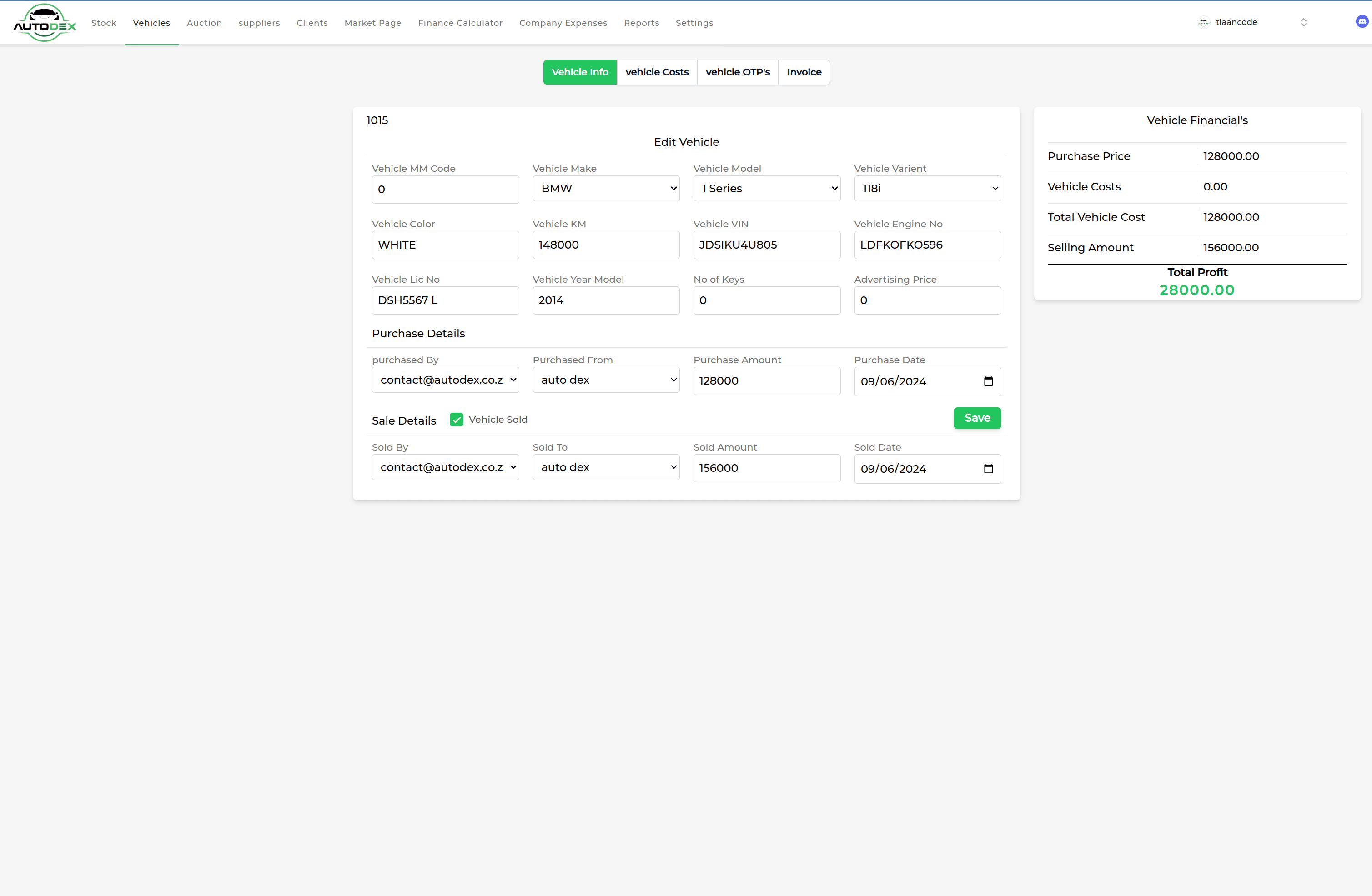Switch to the Invoice tab
Image resolution: width=1372 pixels, height=896 pixels.
tap(804, 72)
